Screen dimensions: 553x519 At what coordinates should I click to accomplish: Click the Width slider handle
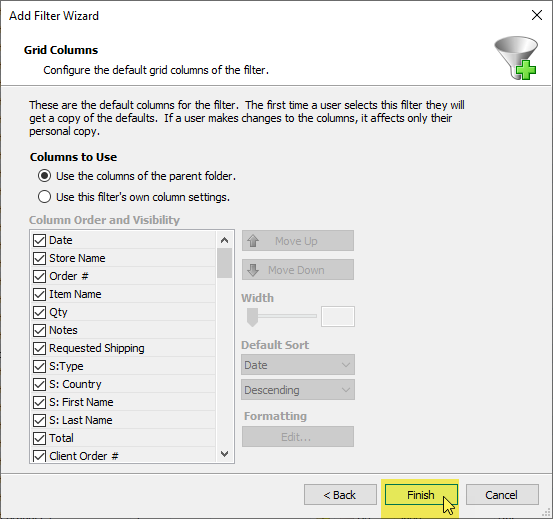[252, 317]
